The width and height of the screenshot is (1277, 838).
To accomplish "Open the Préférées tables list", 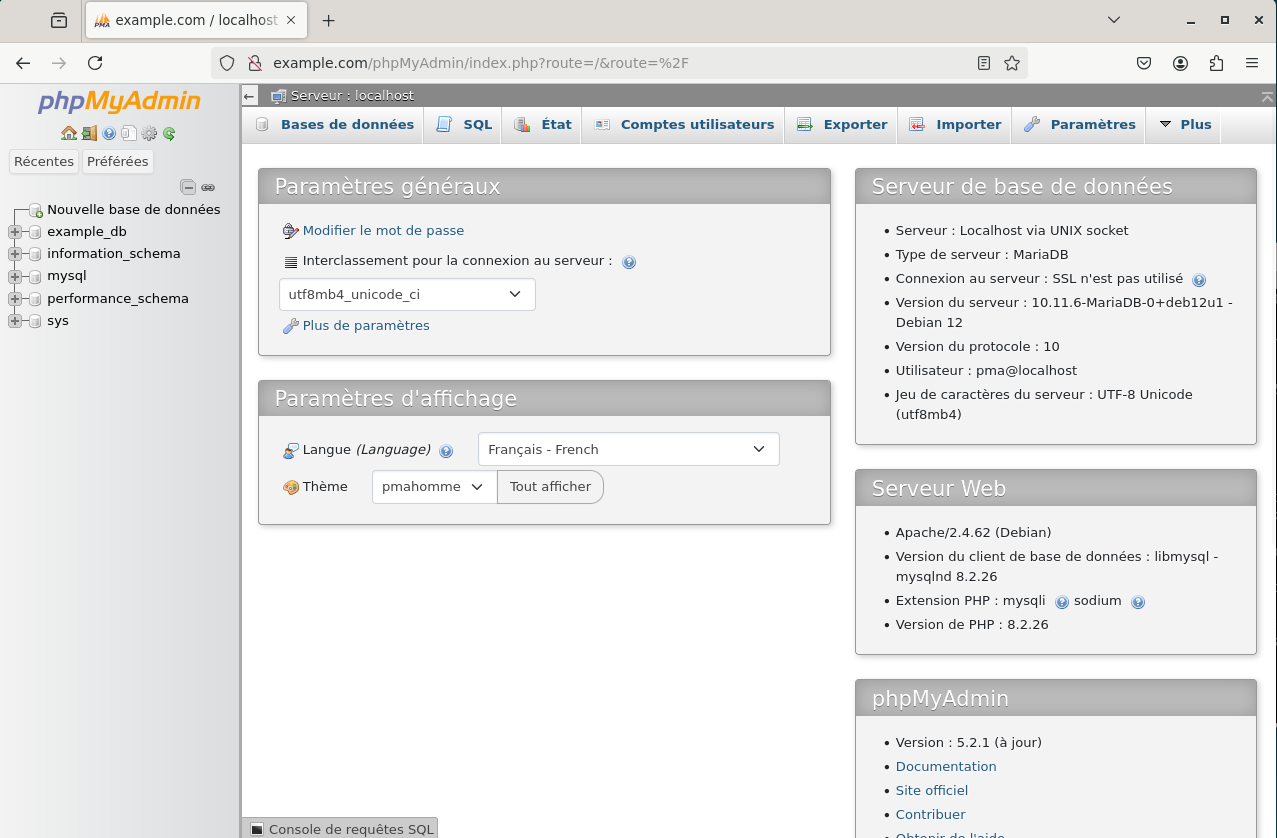I will point(118,162).
